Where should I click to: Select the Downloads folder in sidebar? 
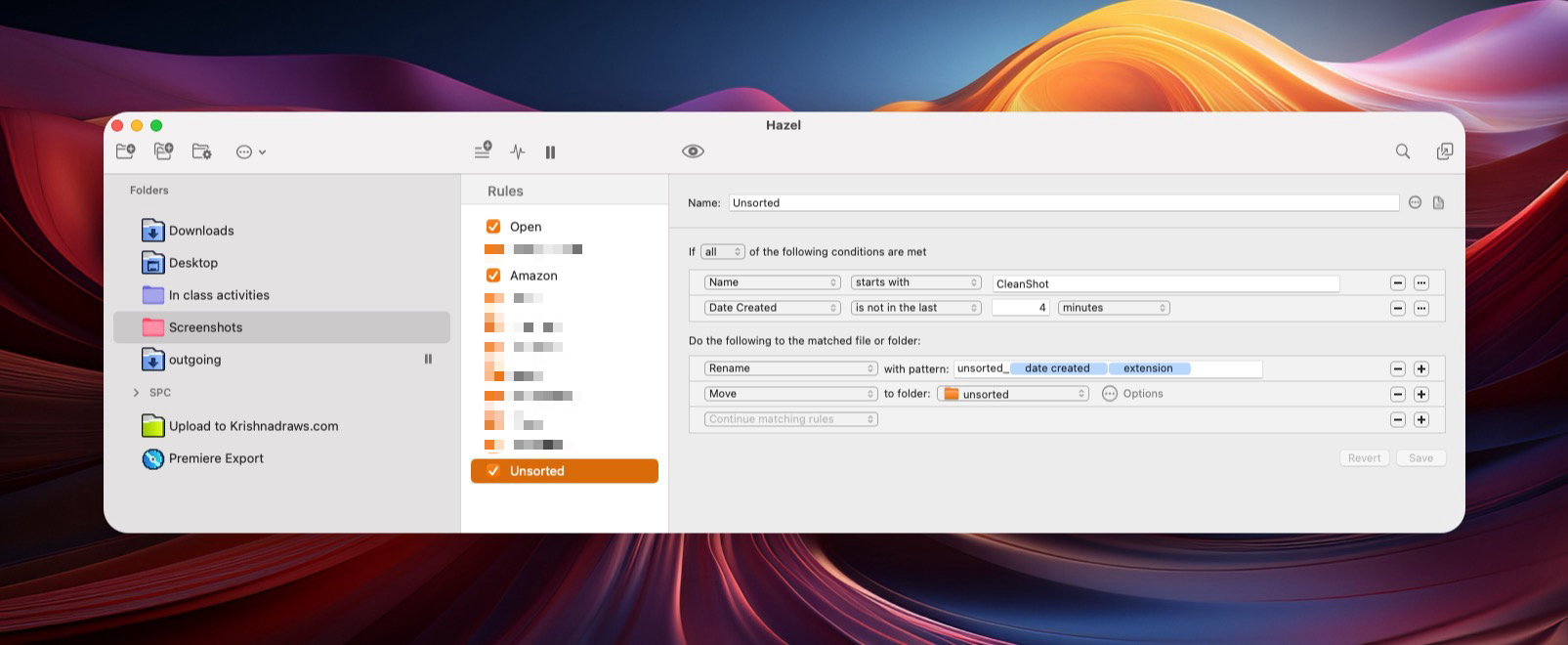coord(201,231)
